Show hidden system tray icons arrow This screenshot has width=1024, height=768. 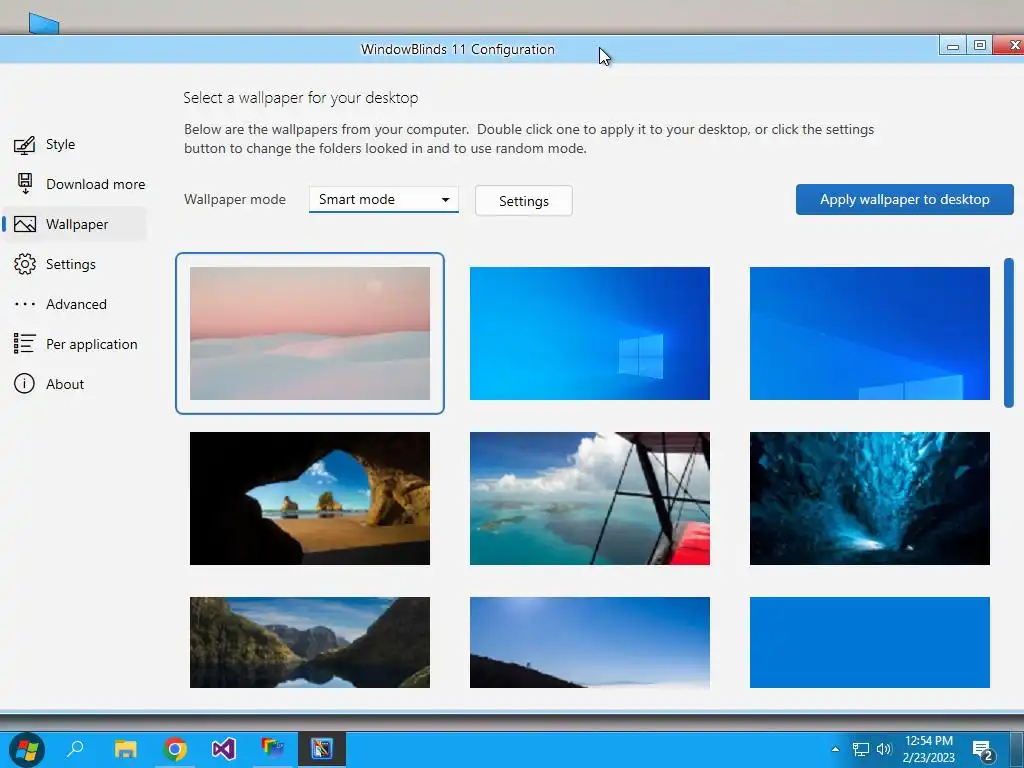point(835,749)
